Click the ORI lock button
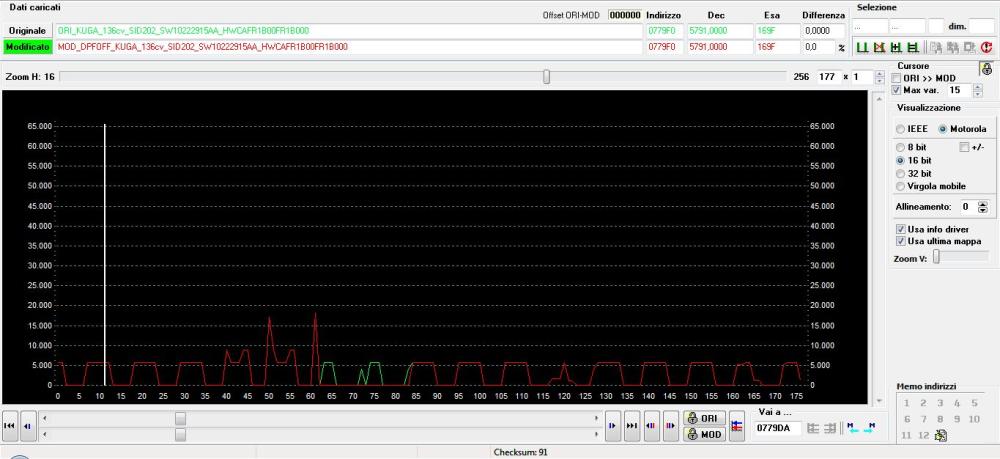1000x459 pixels. 704,418
